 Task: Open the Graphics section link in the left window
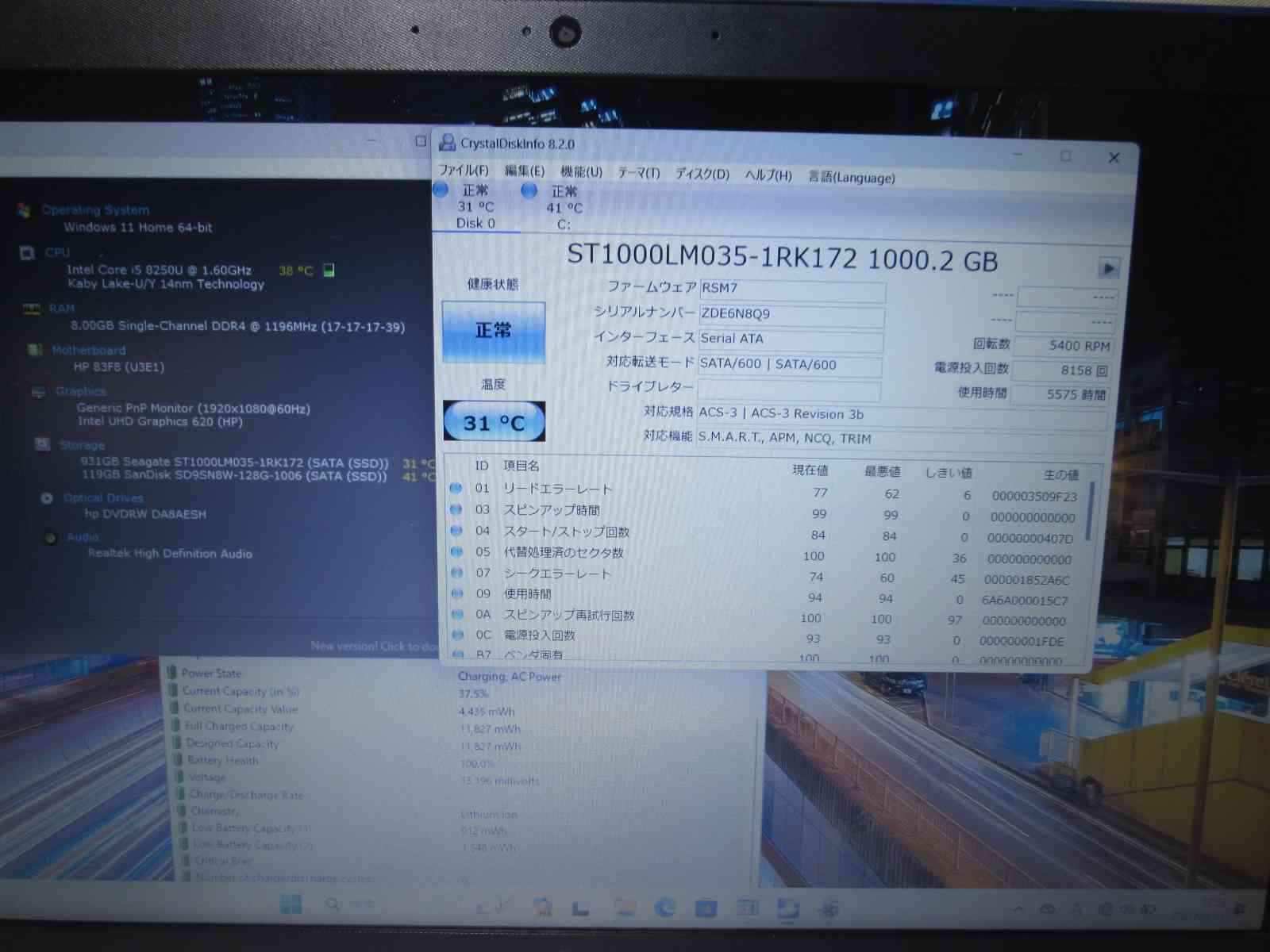click(x=81, y=391)
